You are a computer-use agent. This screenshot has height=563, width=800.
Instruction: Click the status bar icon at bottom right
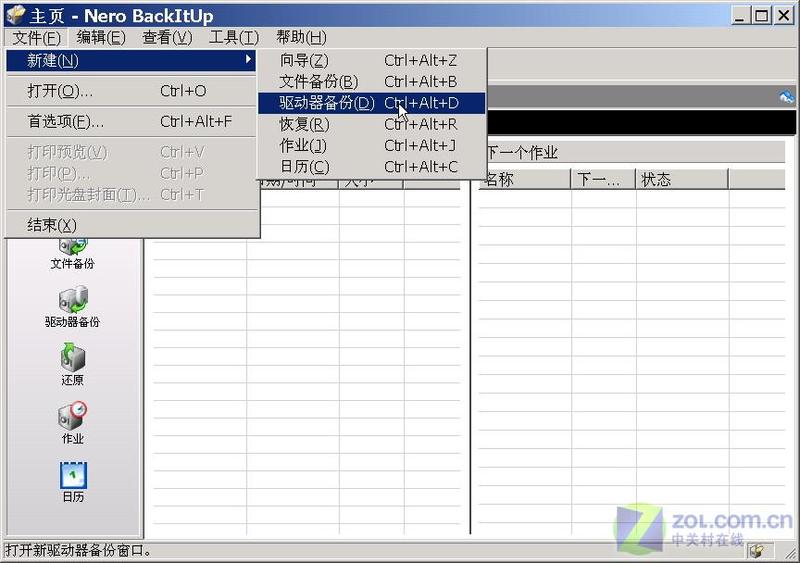[x=757, y=551]
